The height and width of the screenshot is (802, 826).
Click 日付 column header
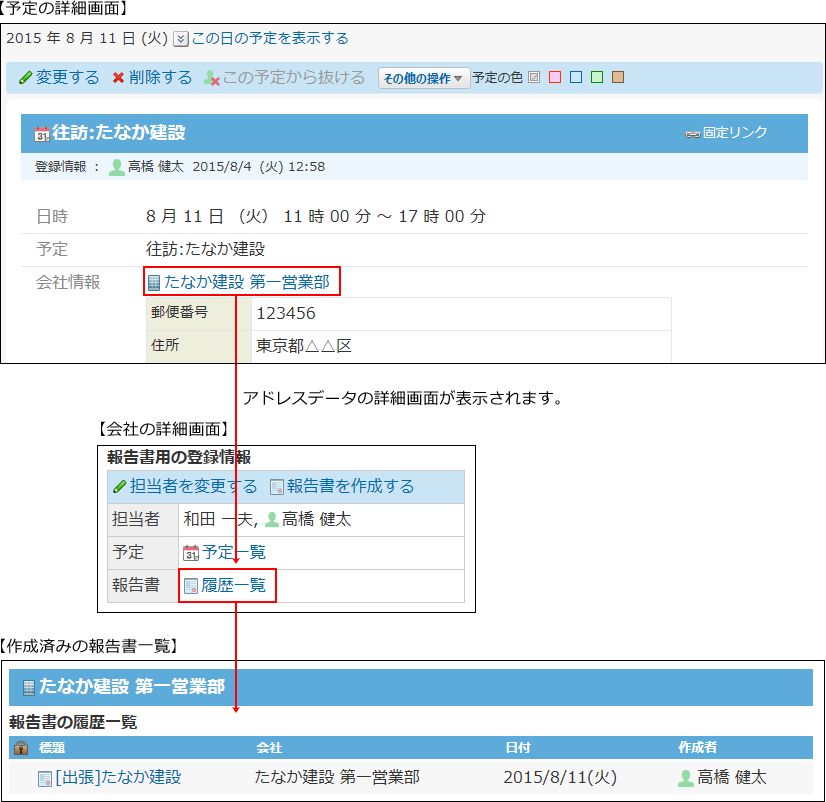coord(518,748)
